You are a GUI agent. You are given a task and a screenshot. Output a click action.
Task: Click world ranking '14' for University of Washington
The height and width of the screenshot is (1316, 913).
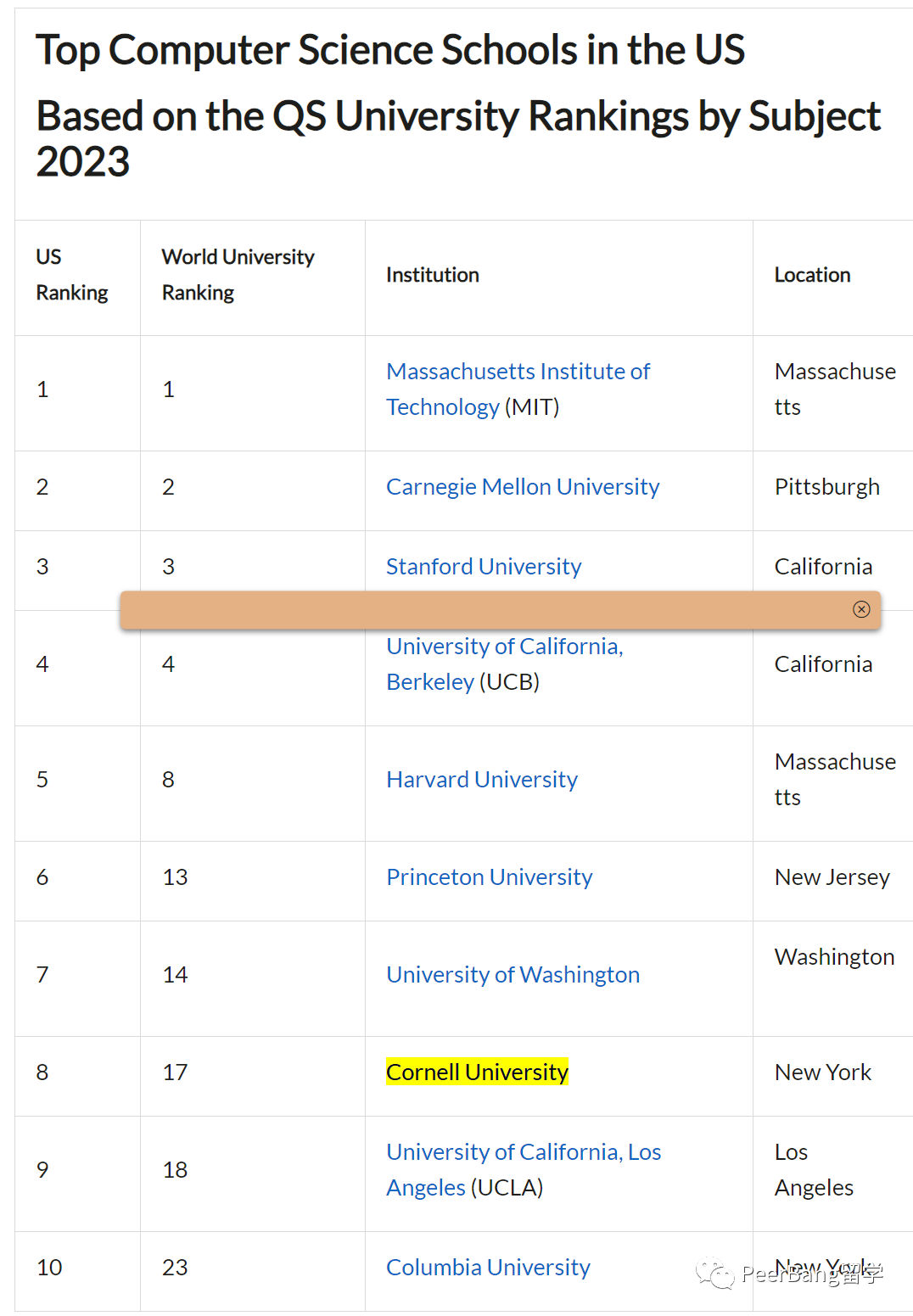(175, 975)
